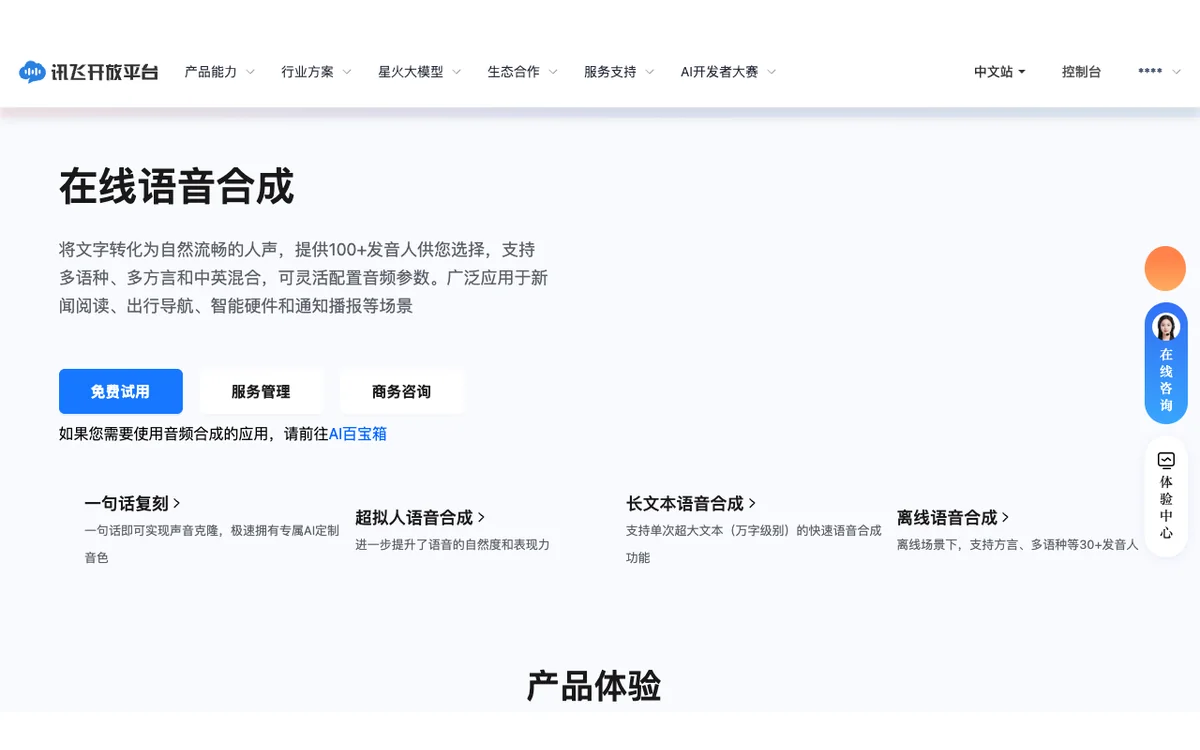Click the 一句话即可实现声音克隆 description text
Screen dimensions: 1200x750
pos(212,543)
